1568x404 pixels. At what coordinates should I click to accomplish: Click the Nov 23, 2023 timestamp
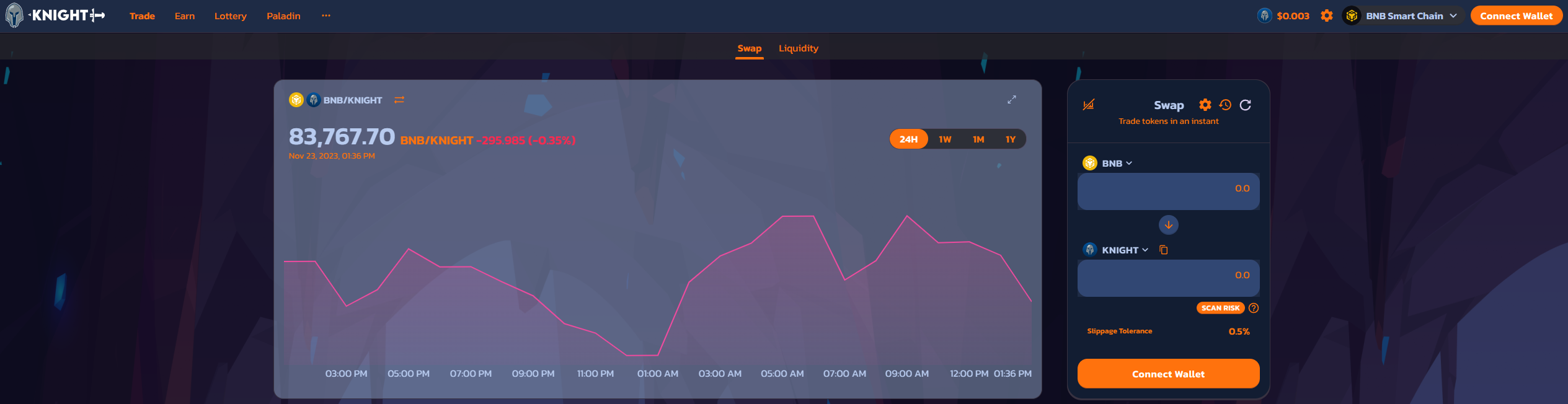(332, 156)
